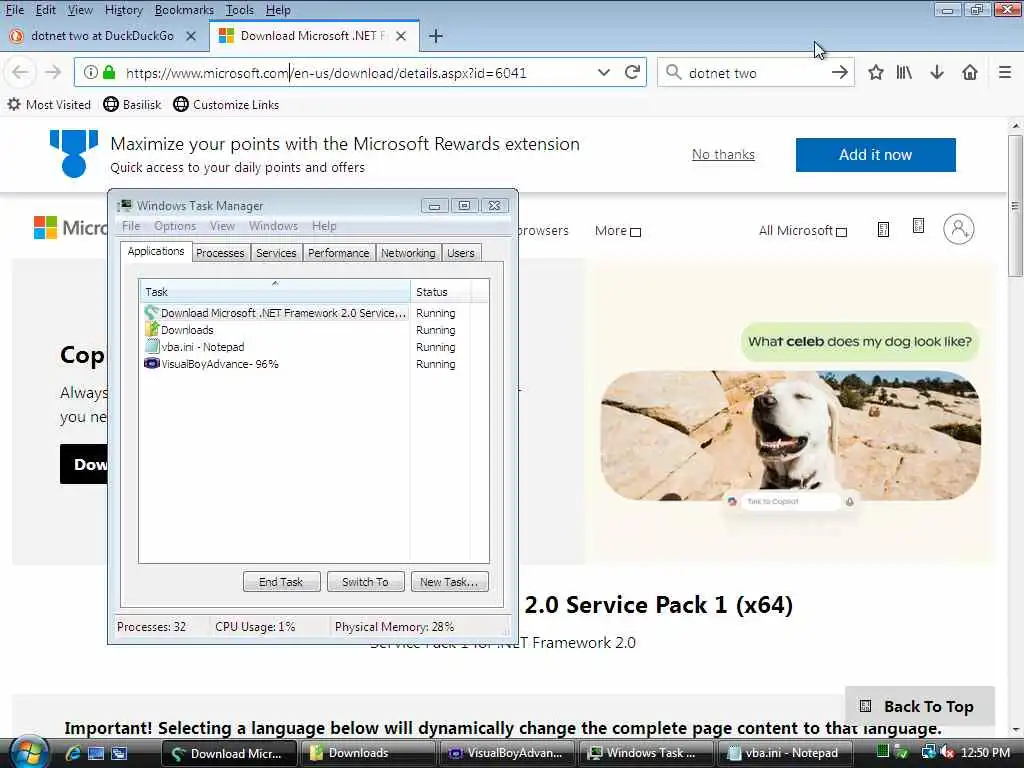The image size is (1024, 768).
Task: Open the browser Tools menu
Action: click(x=240, y=10)
